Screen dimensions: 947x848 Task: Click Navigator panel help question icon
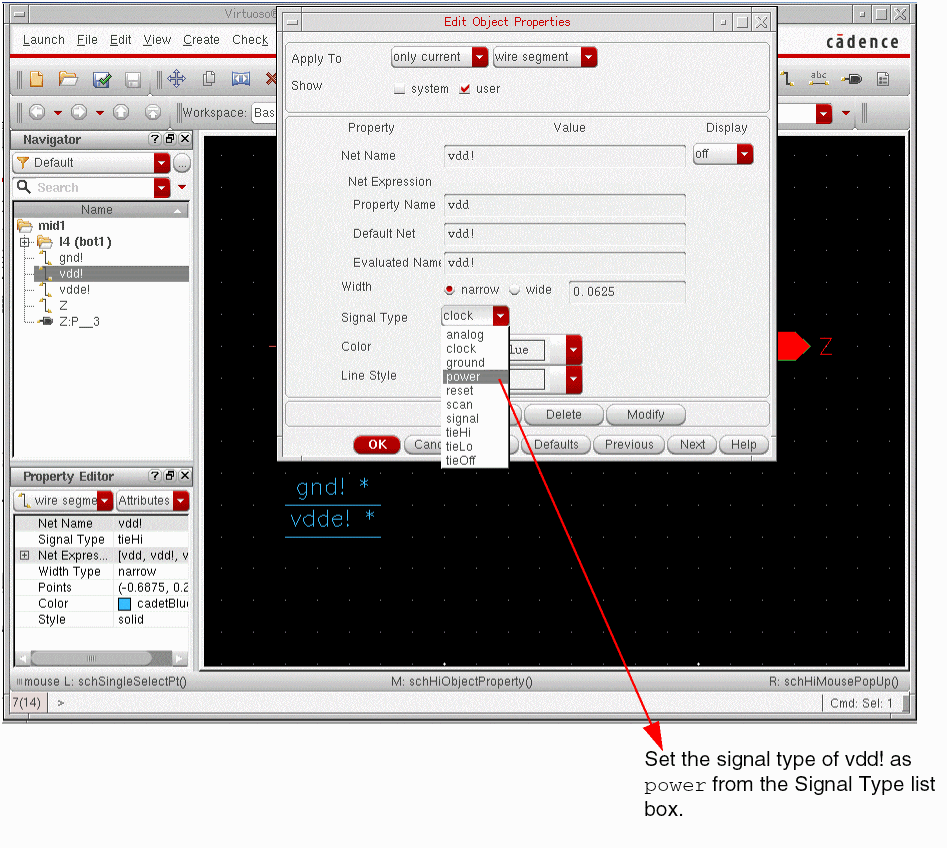click(x=155, y=139)
